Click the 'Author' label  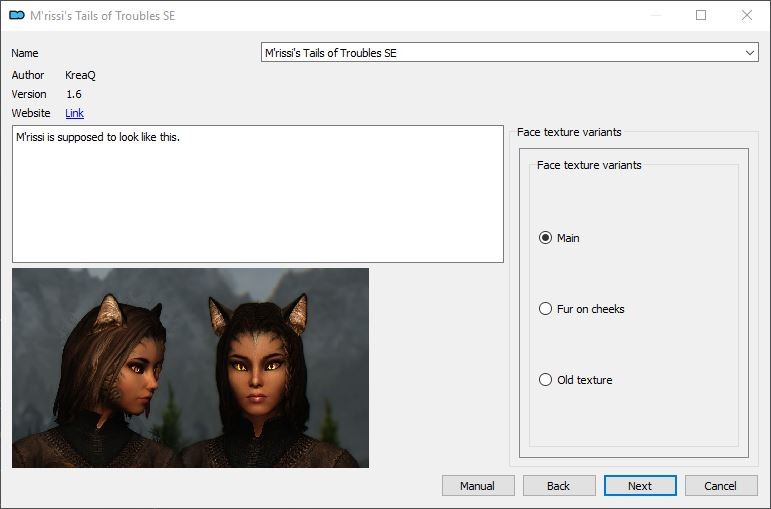28,75
